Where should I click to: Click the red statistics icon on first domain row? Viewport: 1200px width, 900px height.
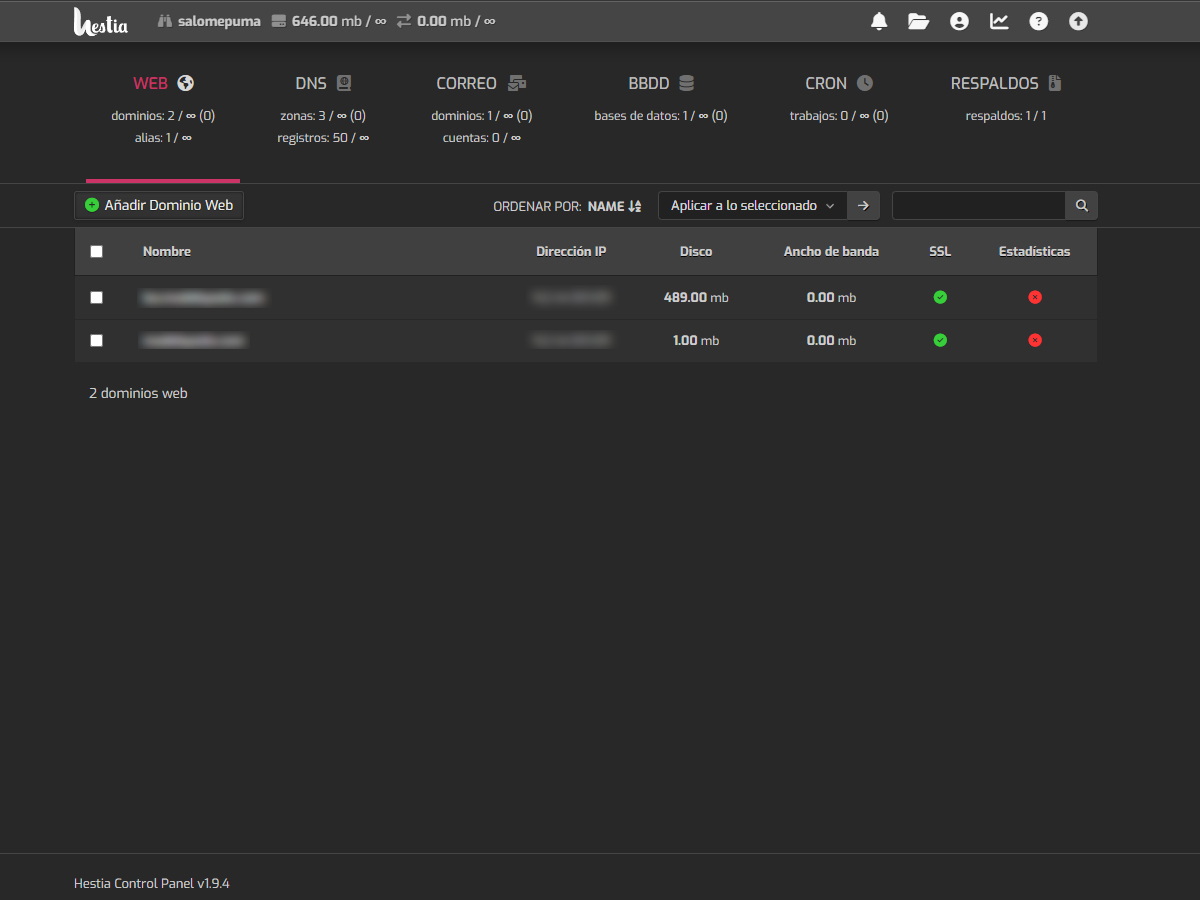1035,297
